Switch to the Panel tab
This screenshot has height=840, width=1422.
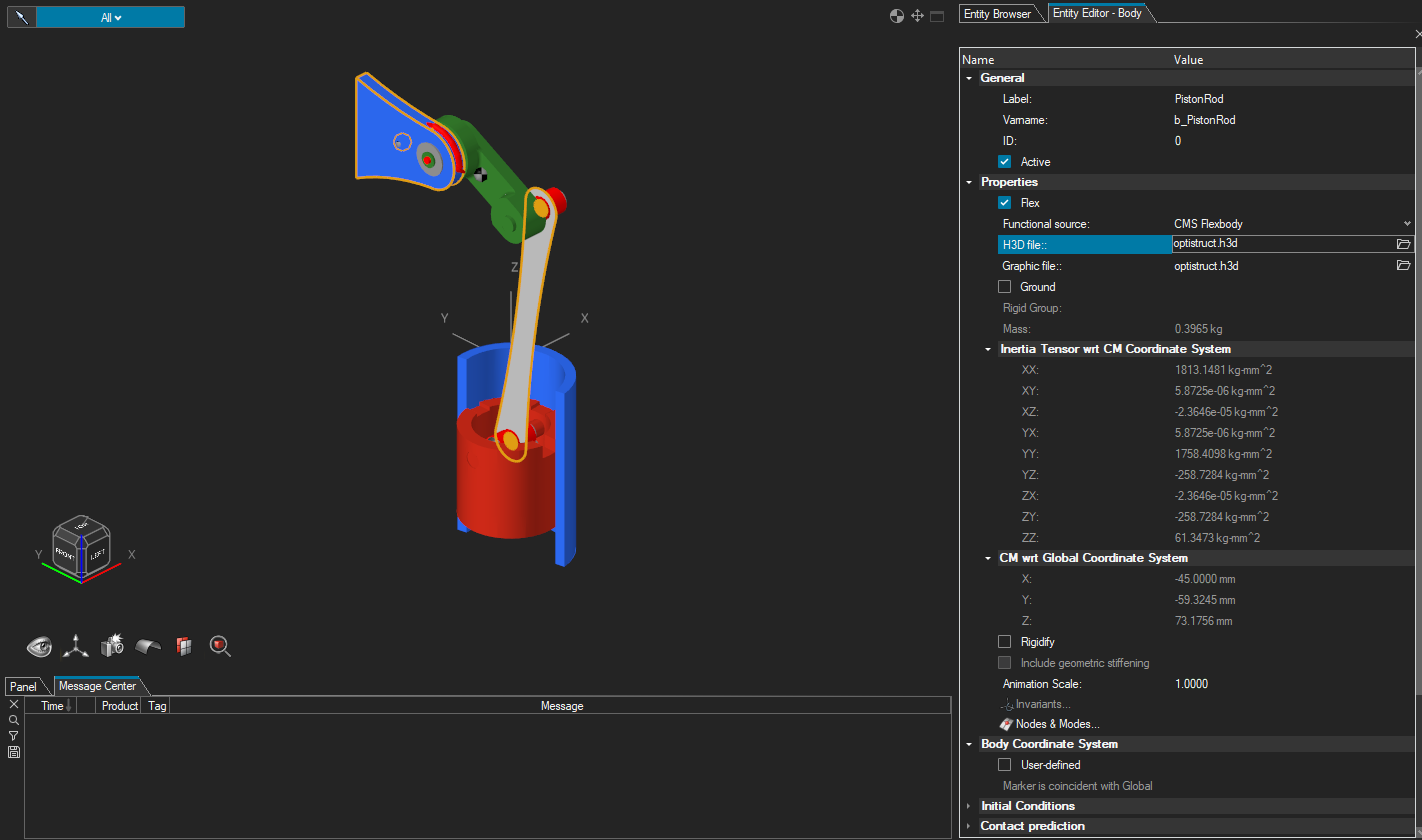click(x=23, y=687)
